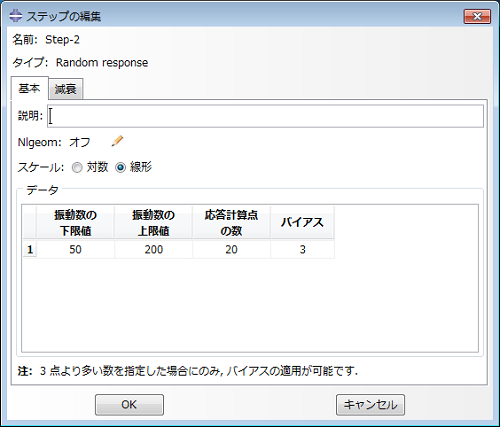Click the OK button

click(x=129, y=405)
